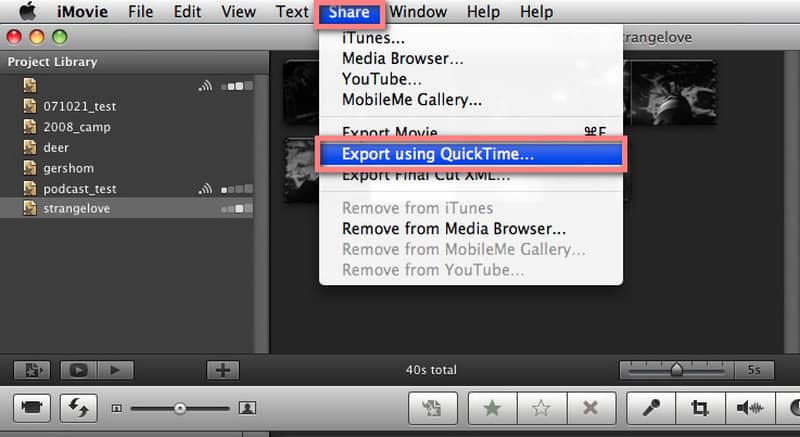Click the podcast_test project file icon
This screenshot has height=437, width=800.
30,188
